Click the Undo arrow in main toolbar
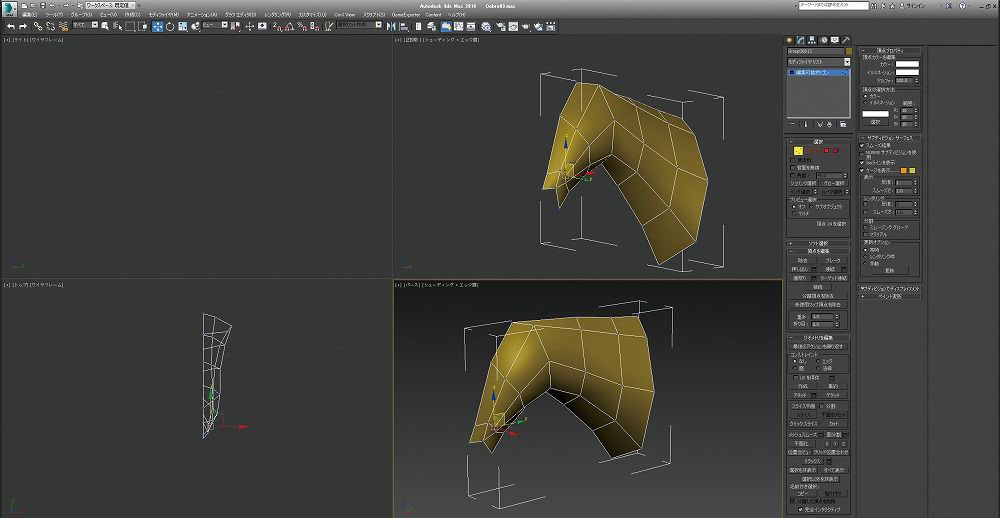The height and width of the screenshot is (518, 1000). [x=10, y=26]
